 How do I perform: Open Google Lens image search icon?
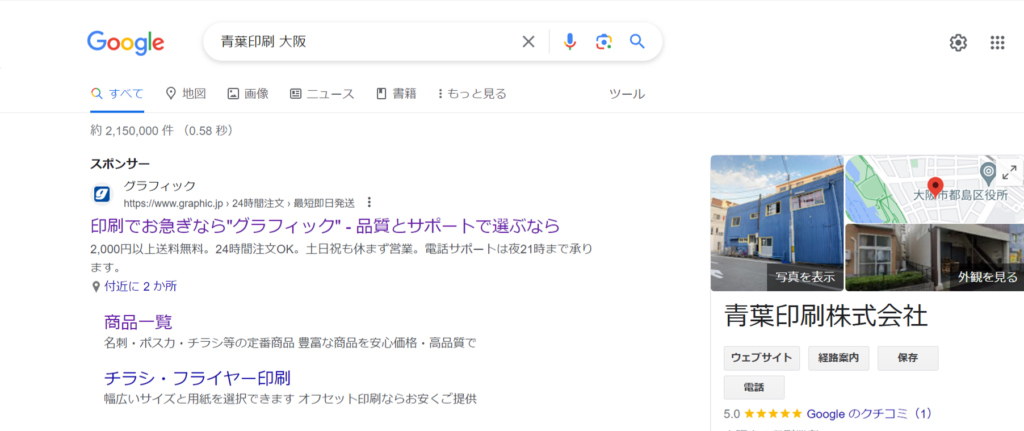pyautogui.click(x=604, y=42)
